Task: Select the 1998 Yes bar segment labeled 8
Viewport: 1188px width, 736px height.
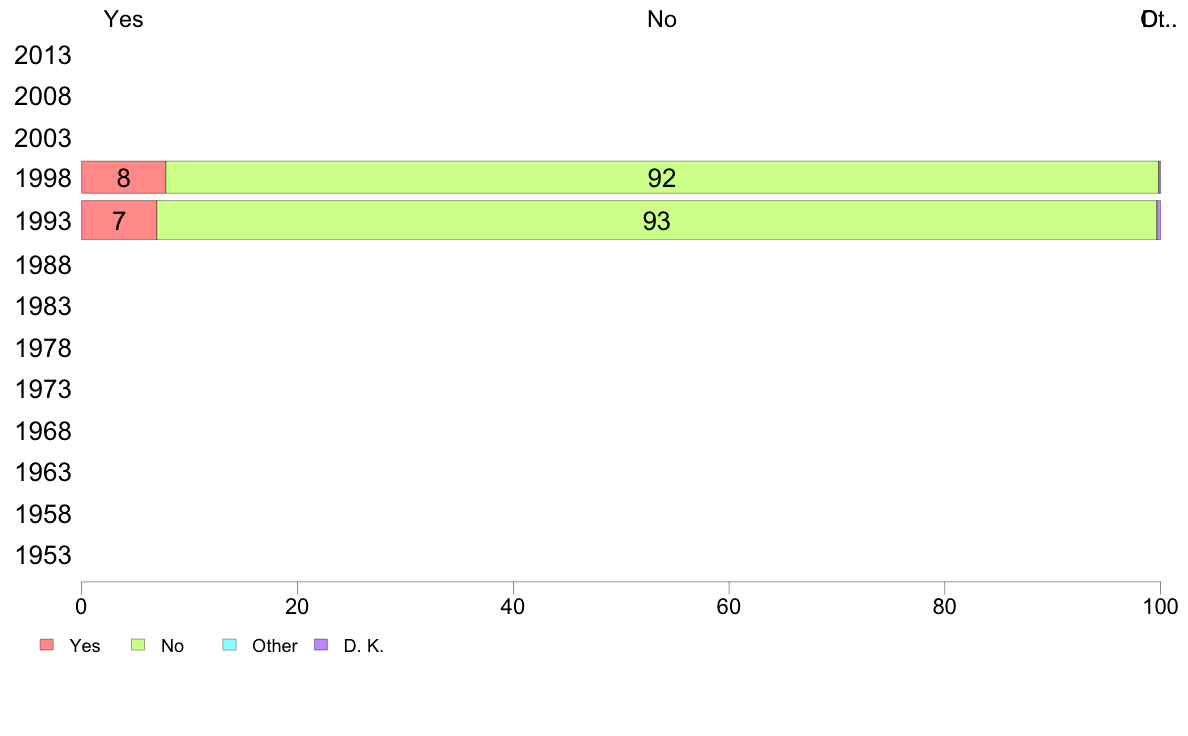Action: click(123, 177)
